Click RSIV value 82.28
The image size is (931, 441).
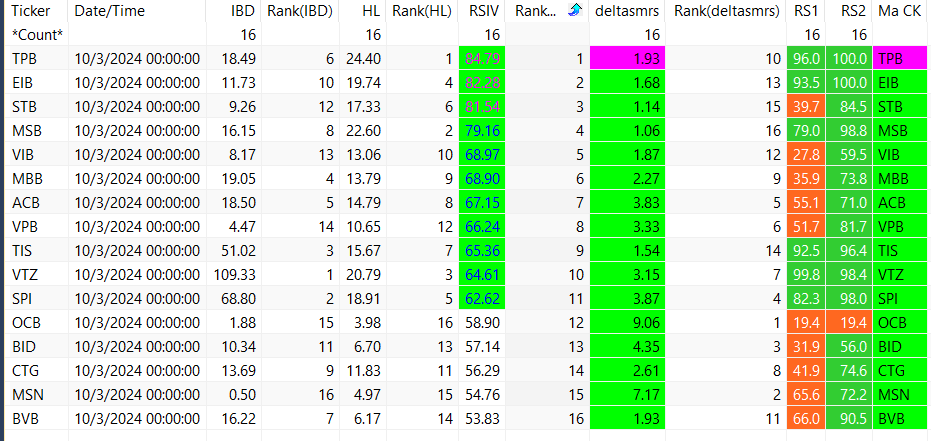(482, 83)
